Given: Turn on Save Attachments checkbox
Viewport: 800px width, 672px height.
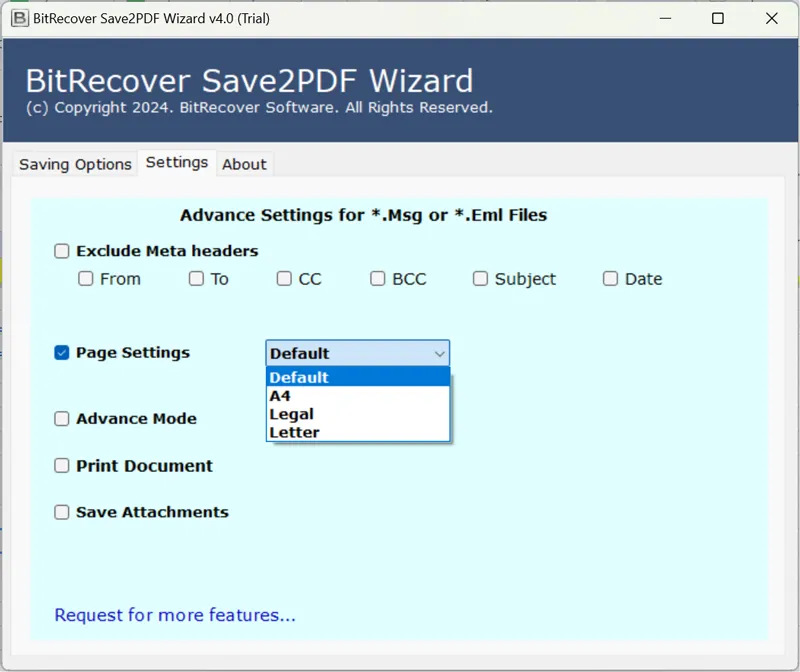Looking at the screenshot, I should pyautogui.click(x=62, y=512).
